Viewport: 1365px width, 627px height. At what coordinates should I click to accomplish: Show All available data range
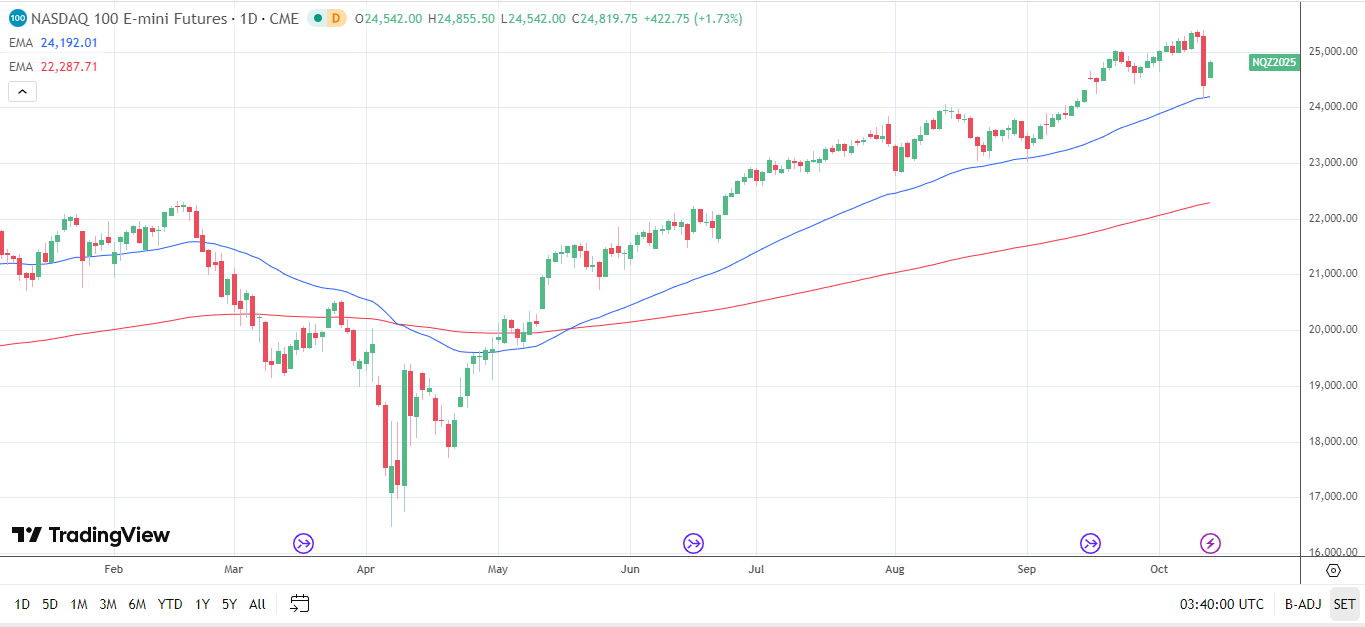(257, 604)
